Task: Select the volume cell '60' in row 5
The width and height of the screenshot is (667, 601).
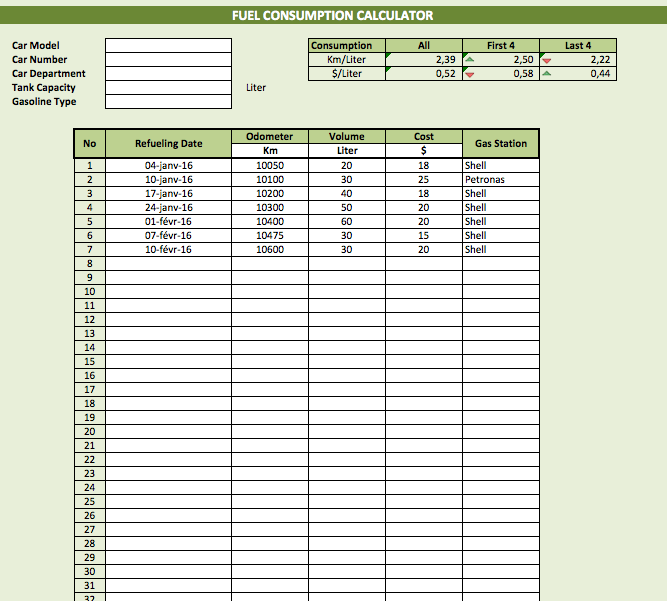Action: point(347,222)
